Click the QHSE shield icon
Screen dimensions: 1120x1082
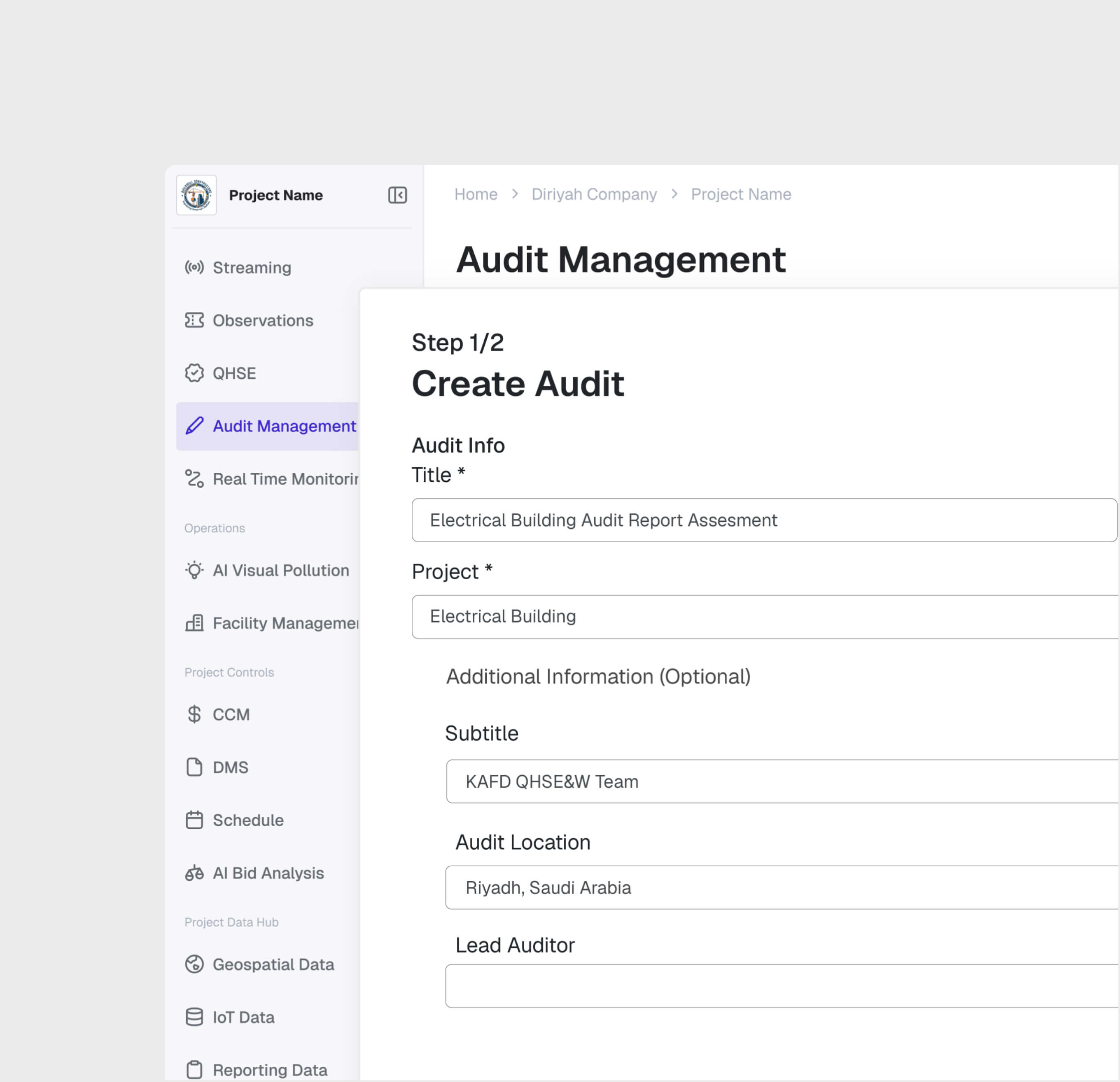click(x=194, y=373)
